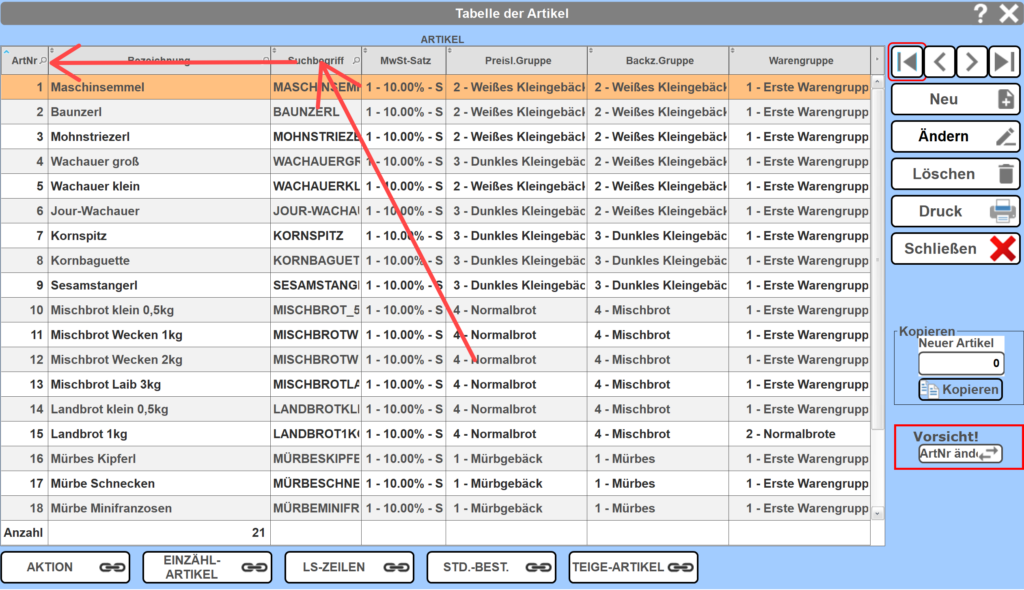Print the table using Druck
The height and width of the screenshot is (590, 1024).
click(x=955, y=211)
